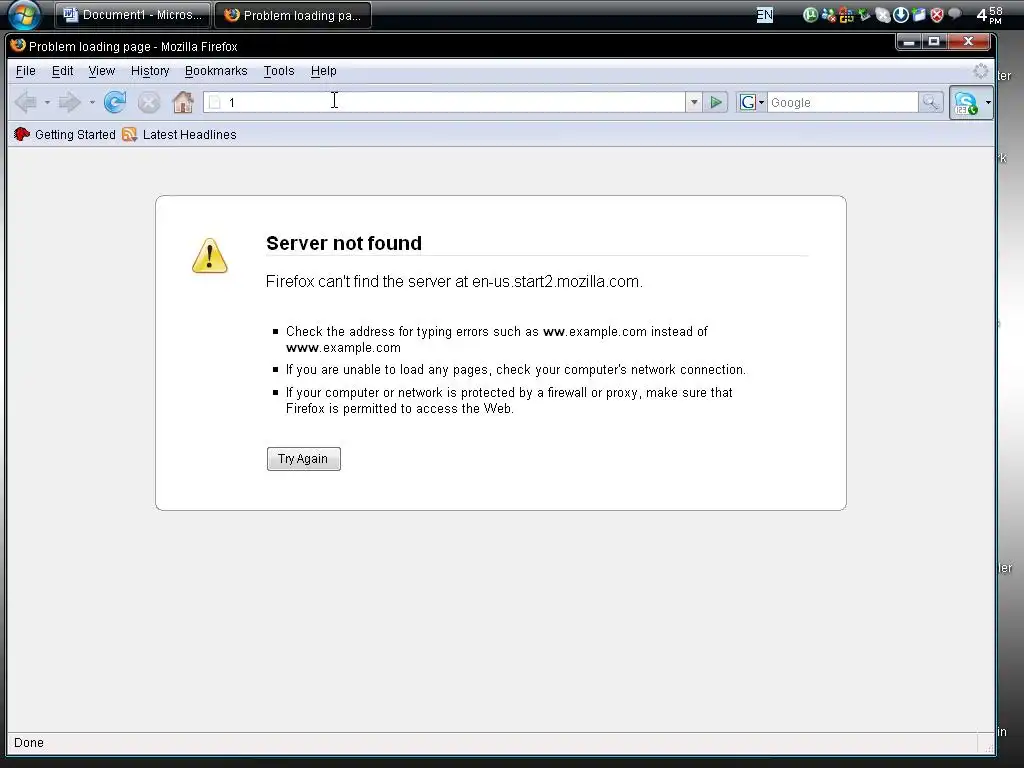Click the yellow warning triangle icon
Viewport: 1024px width, 768px height.
click(210, 255)
